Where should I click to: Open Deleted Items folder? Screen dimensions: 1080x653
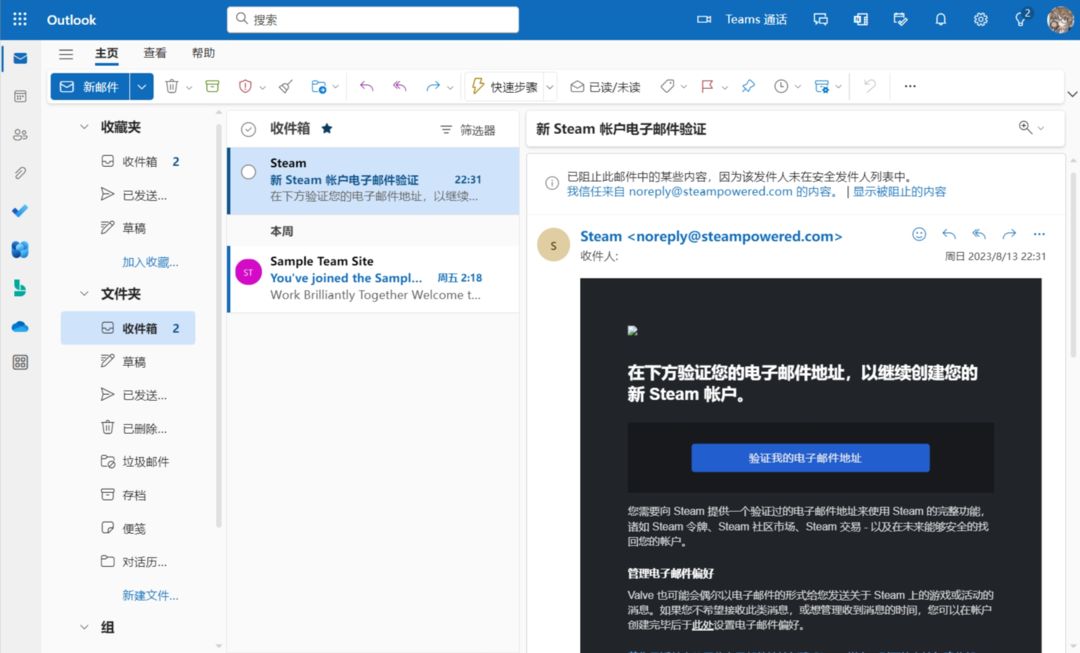128,428
